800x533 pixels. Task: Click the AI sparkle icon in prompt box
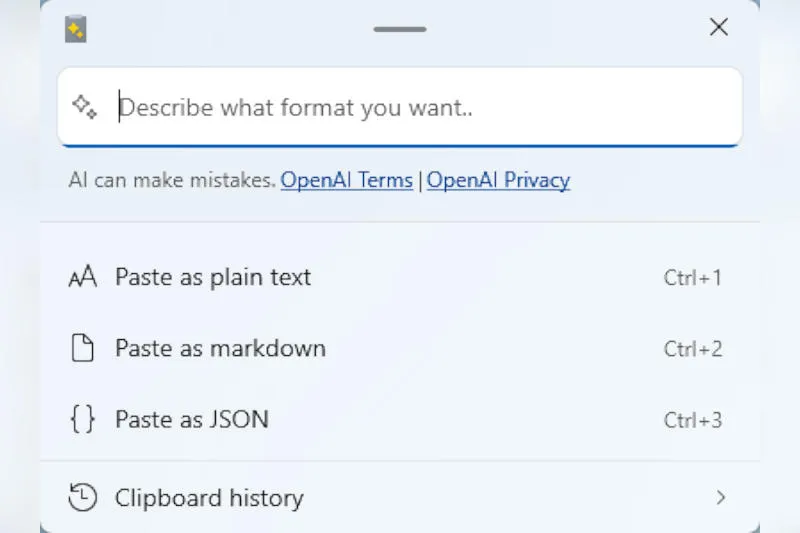[x=84, y=107]
